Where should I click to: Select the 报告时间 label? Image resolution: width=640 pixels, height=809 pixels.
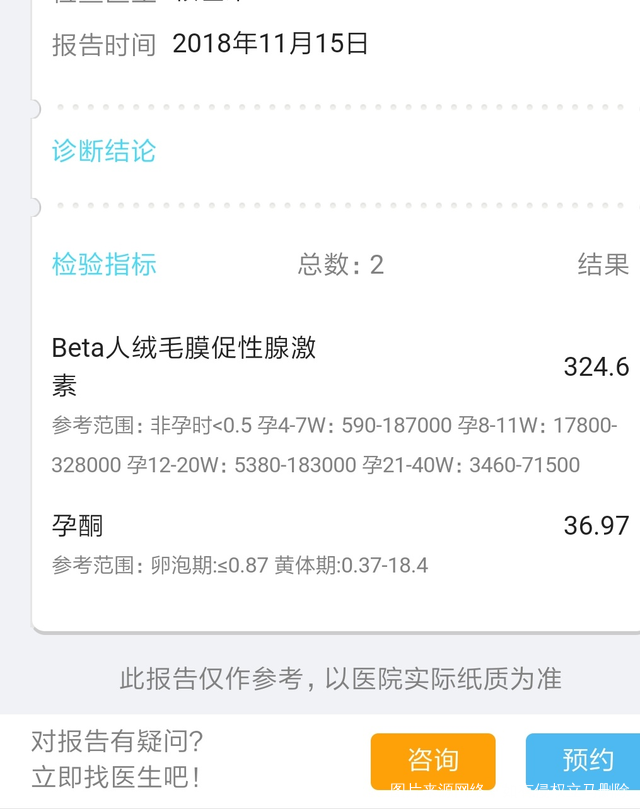click(104, 45)
